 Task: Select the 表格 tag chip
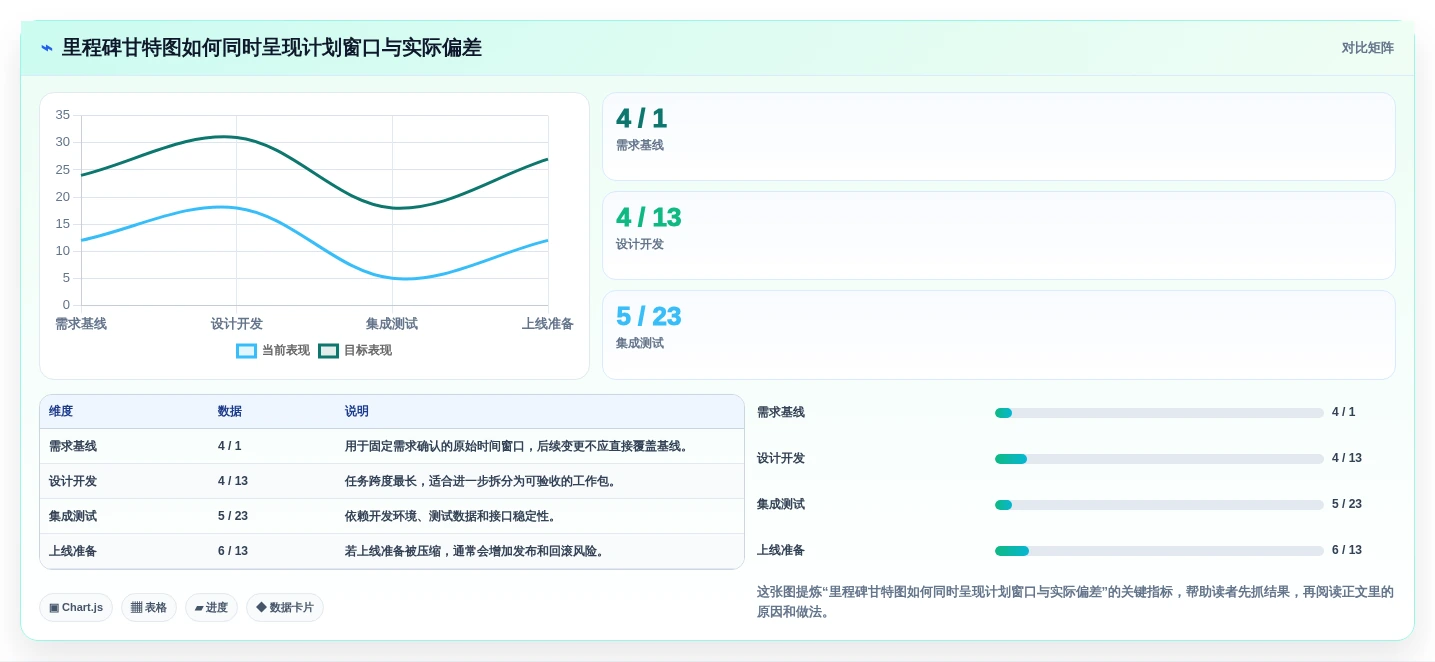tap(149, 608)
